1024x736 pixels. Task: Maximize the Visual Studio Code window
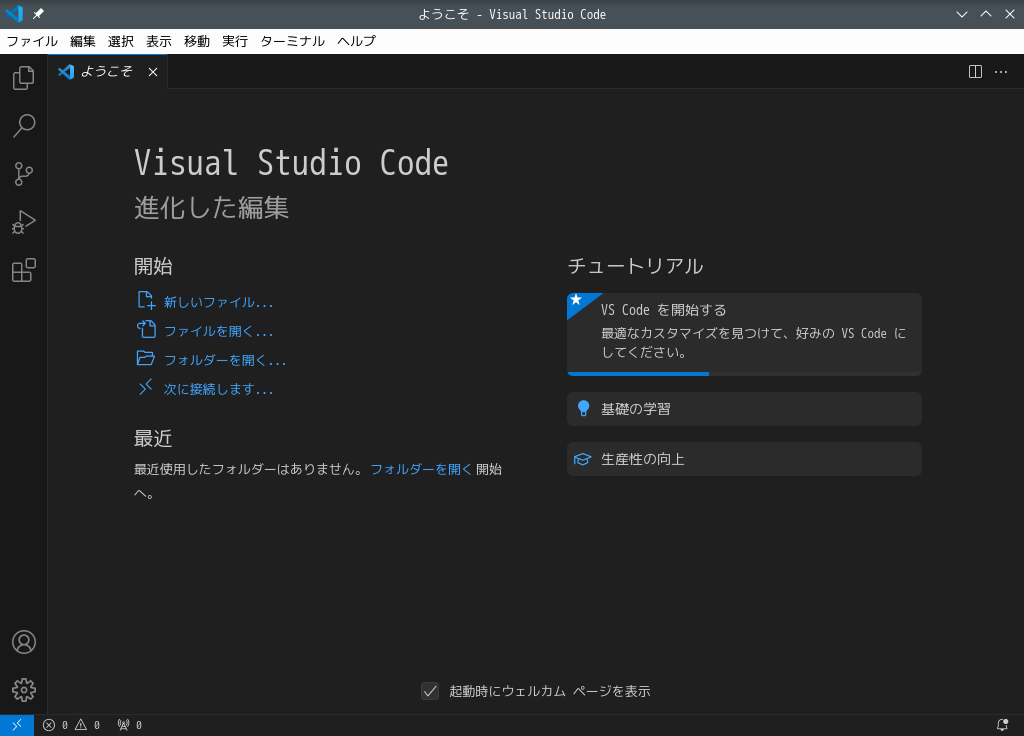(986, 14)
